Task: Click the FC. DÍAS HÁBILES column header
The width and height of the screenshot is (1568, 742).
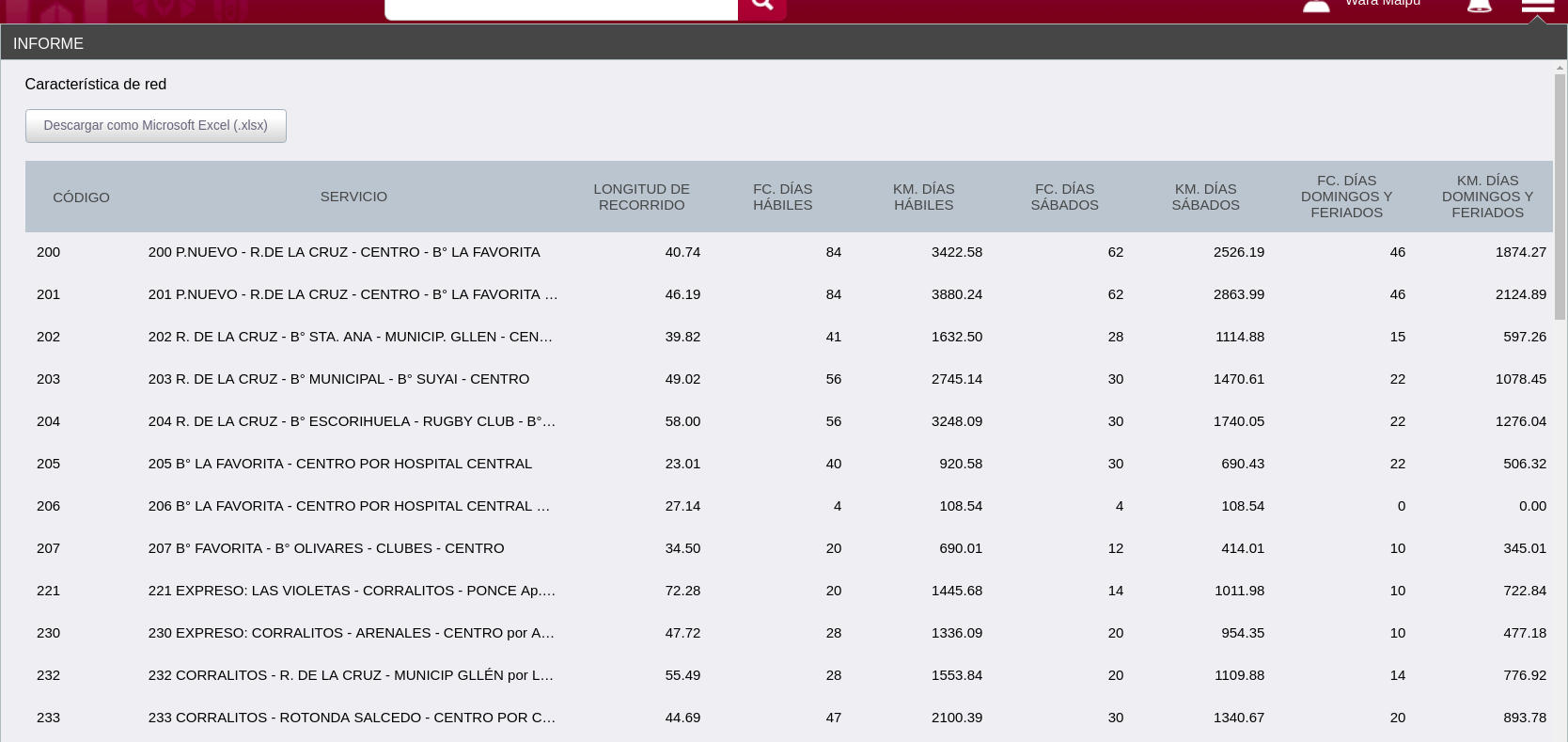Action: [782, 197]
